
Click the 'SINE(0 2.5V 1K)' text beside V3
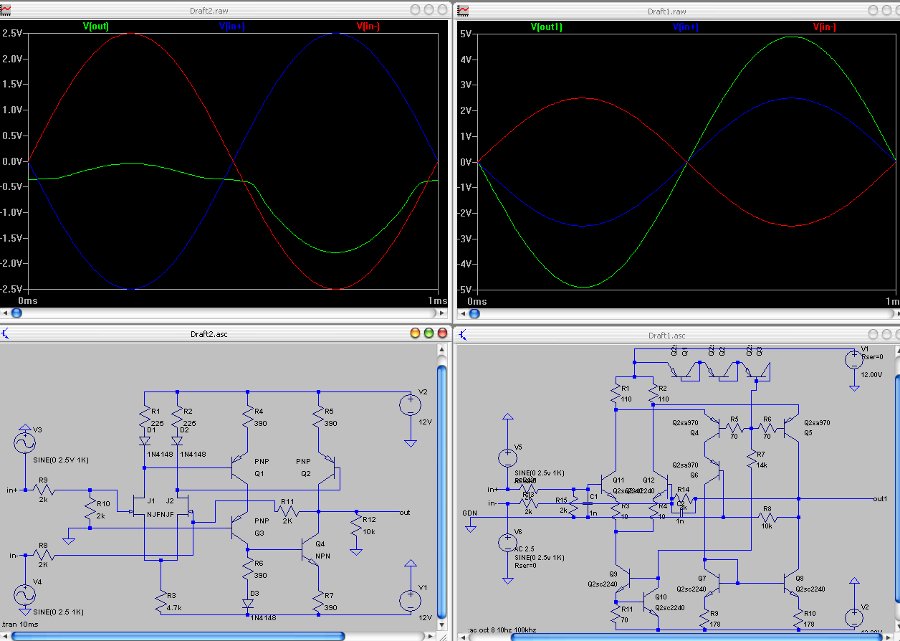tap(61, 460)
